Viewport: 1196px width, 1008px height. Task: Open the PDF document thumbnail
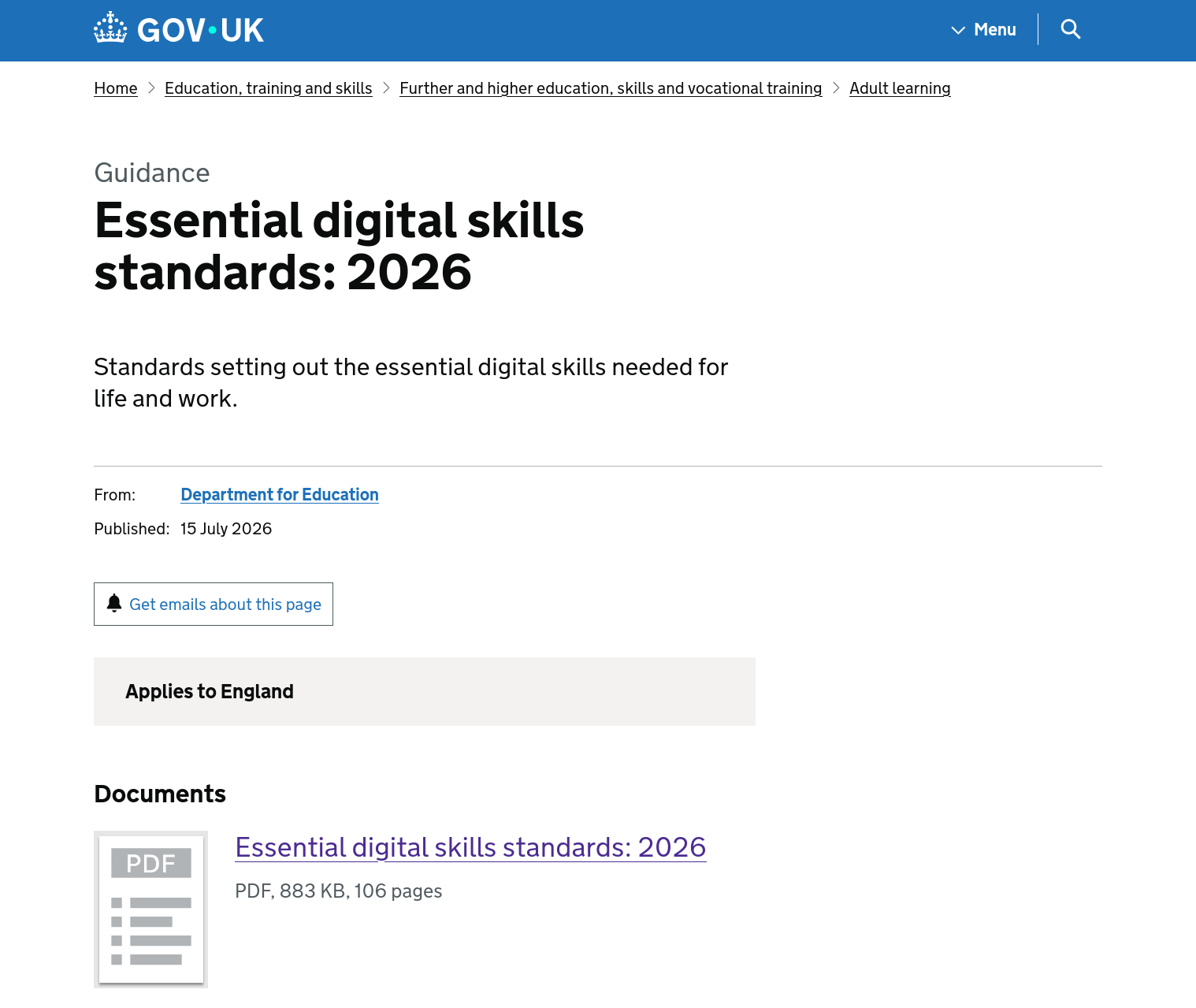click(150, 909)
